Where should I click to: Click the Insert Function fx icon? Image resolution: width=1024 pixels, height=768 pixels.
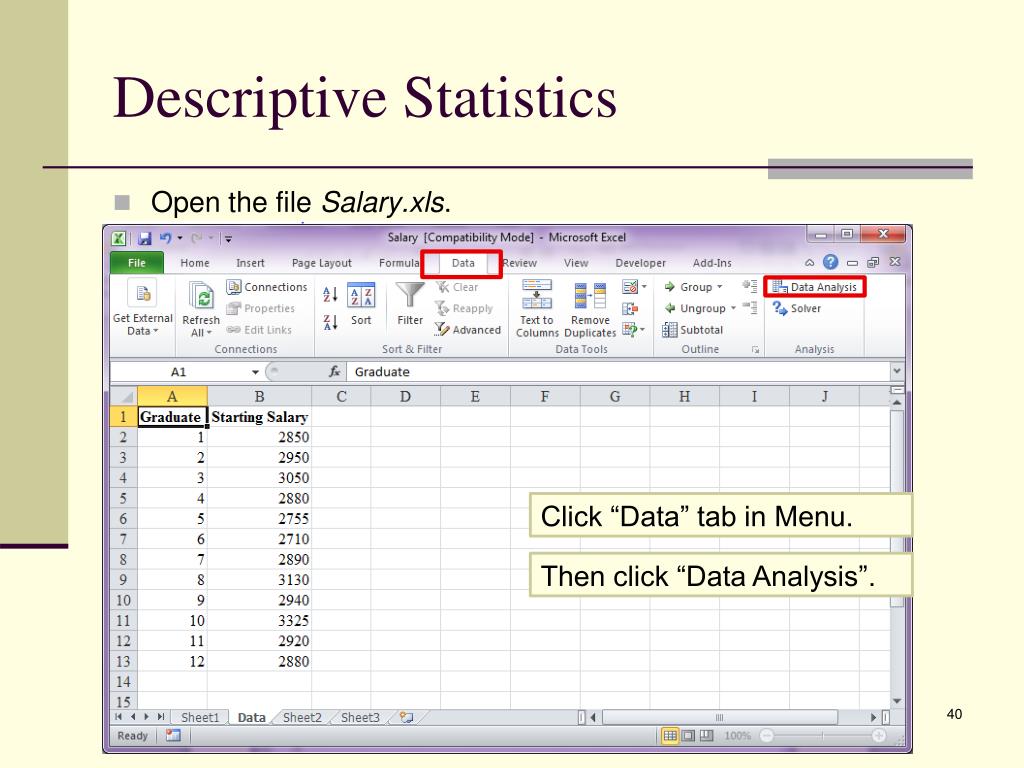click(335, 372)
